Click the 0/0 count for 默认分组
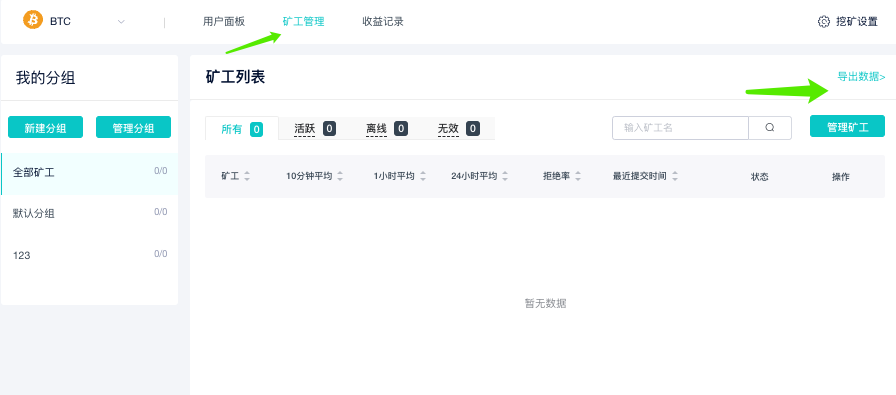 pos(161,212)
